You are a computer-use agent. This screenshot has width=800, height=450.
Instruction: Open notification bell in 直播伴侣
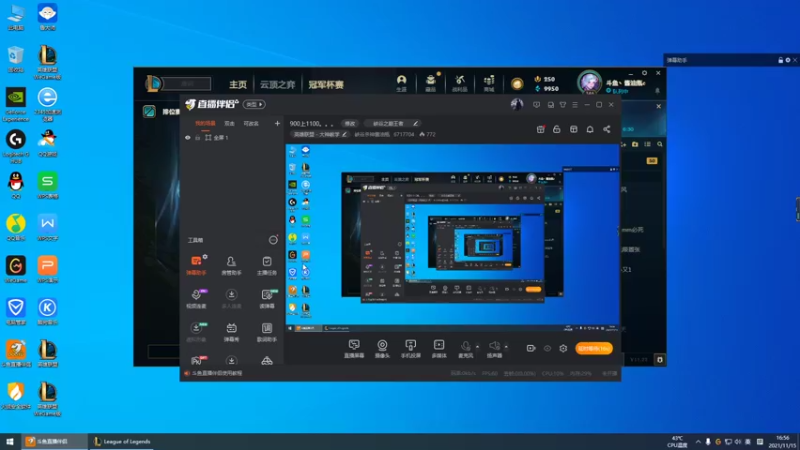coord(590,130)
